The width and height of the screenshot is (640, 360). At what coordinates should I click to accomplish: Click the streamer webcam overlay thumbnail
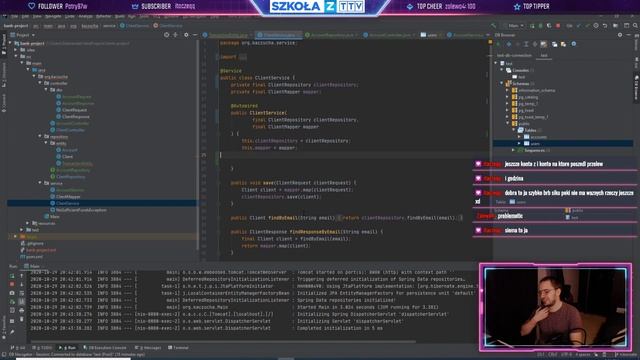coord(556,307)
